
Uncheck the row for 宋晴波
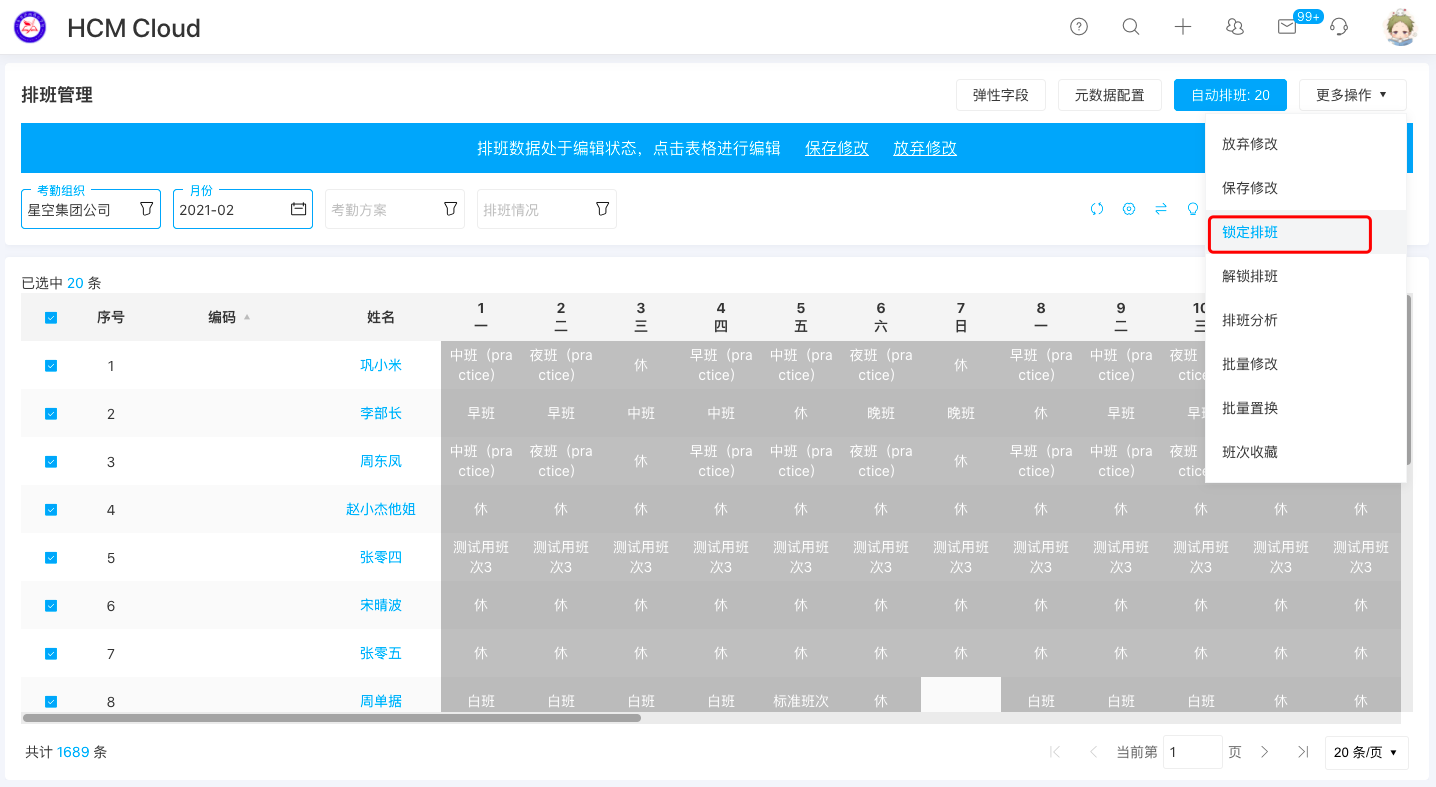tap(51, 606)
